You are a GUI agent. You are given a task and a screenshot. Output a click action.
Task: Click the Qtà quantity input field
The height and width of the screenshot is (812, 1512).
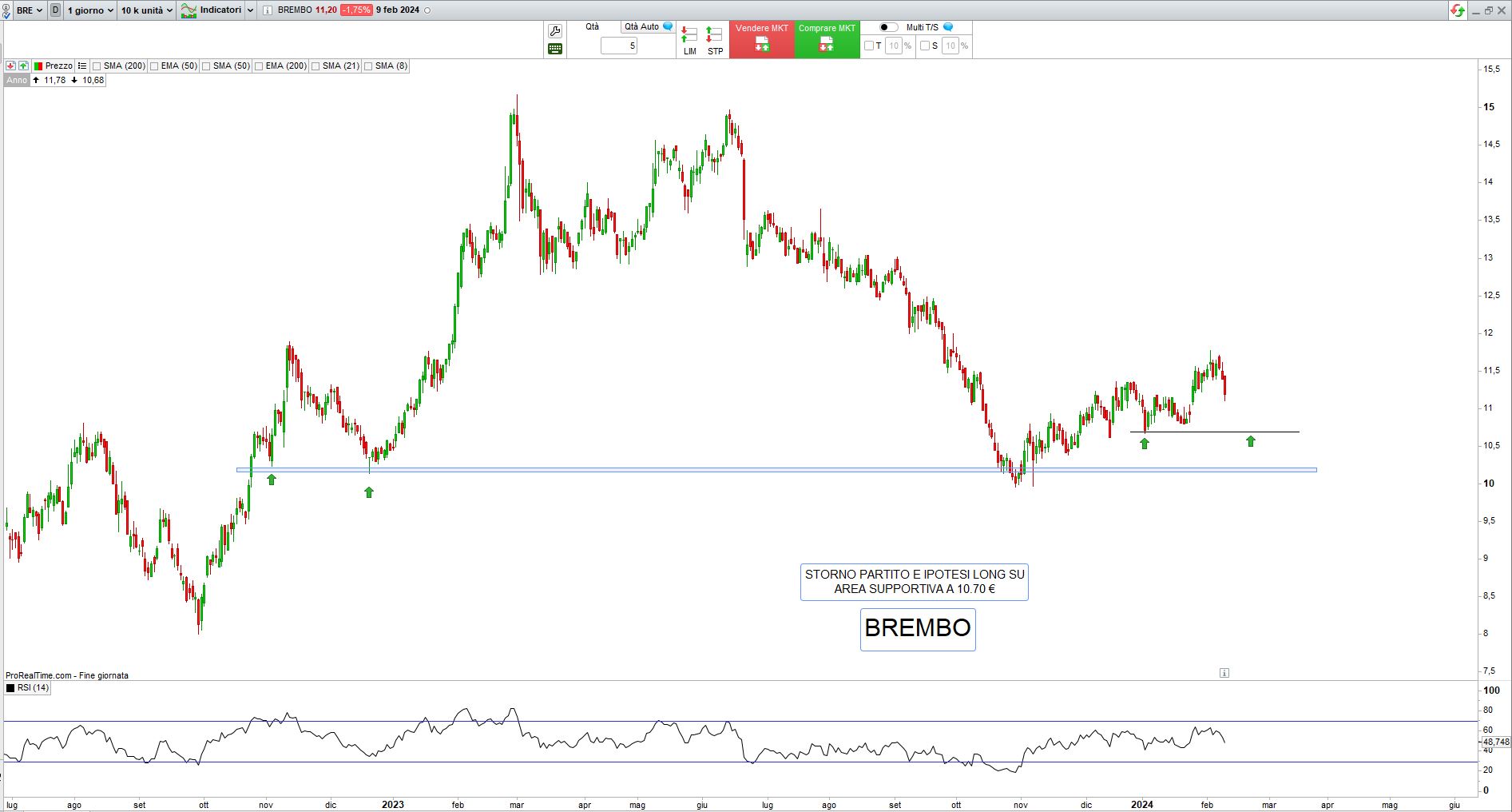(619, 46)
